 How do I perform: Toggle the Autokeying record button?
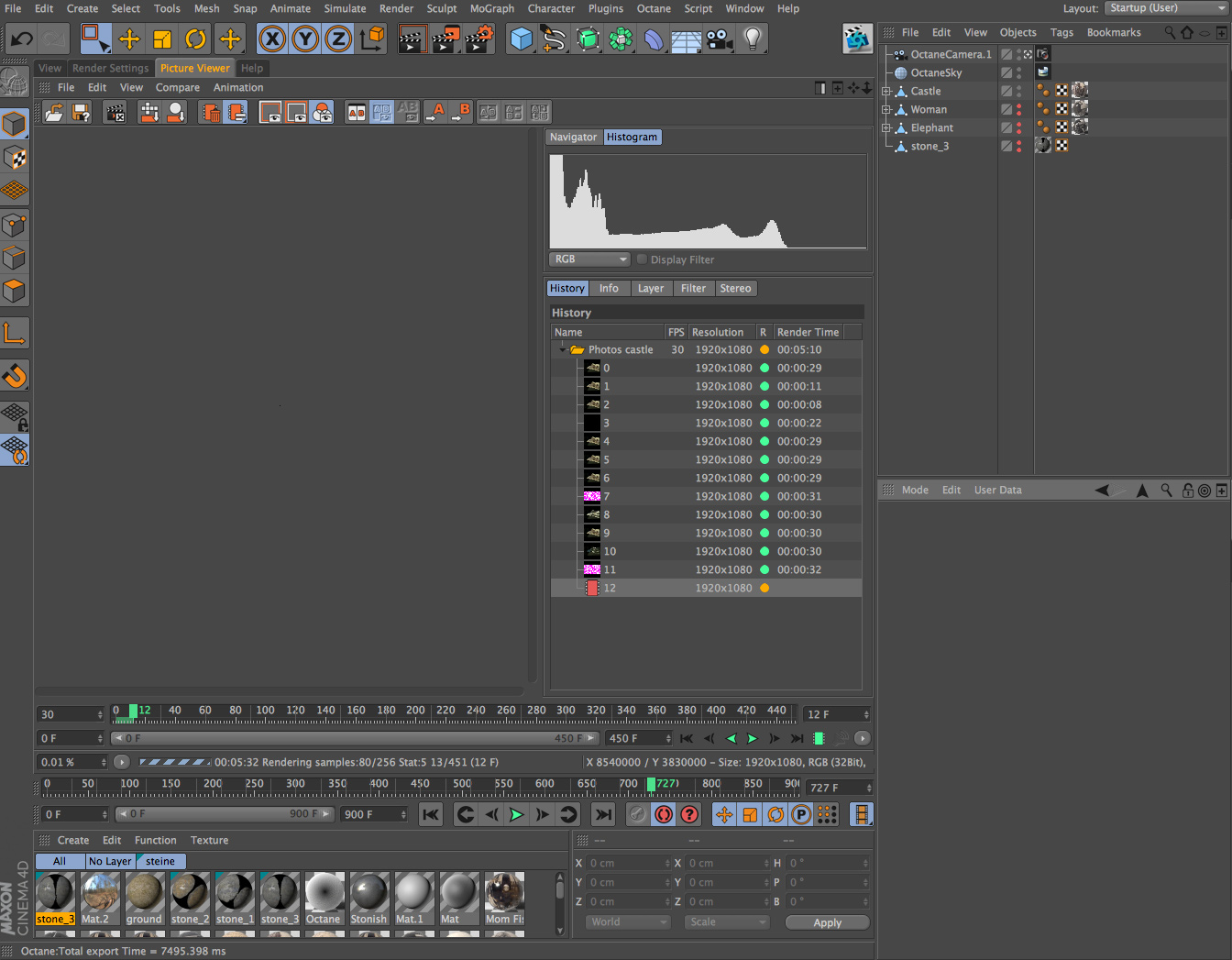coord(664,814)
